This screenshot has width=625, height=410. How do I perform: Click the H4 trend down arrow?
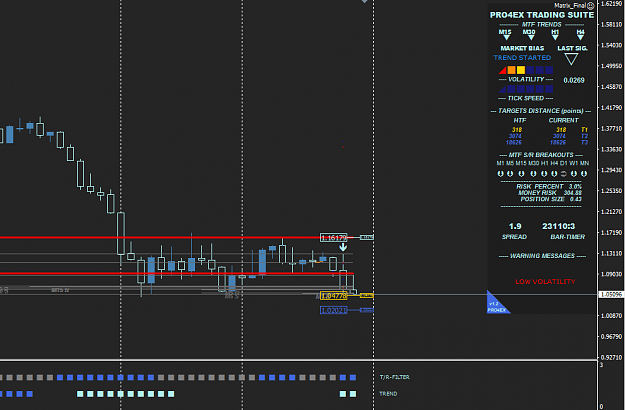pyautogui.click(x=580, y=37)
